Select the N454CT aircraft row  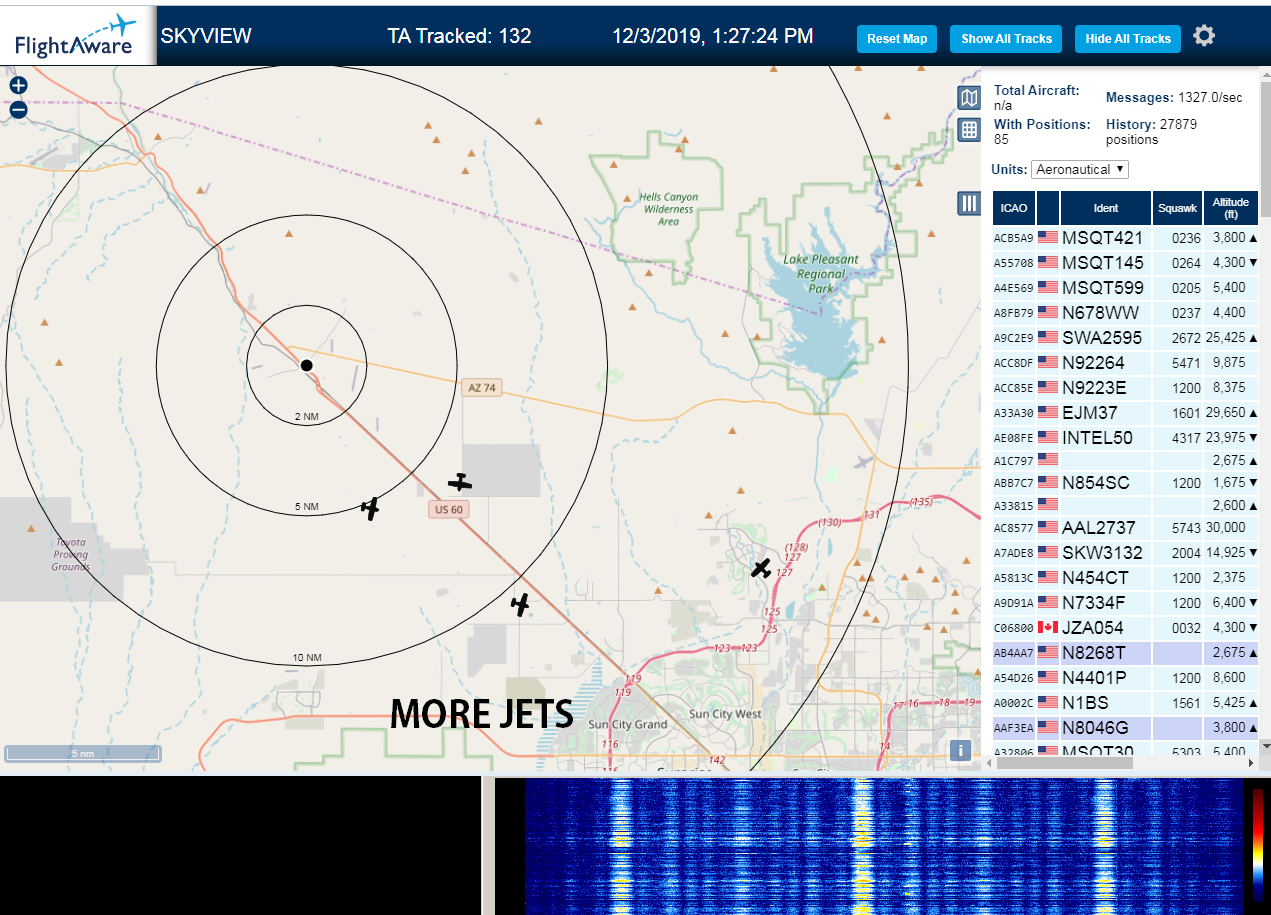tap(1125, 577)
